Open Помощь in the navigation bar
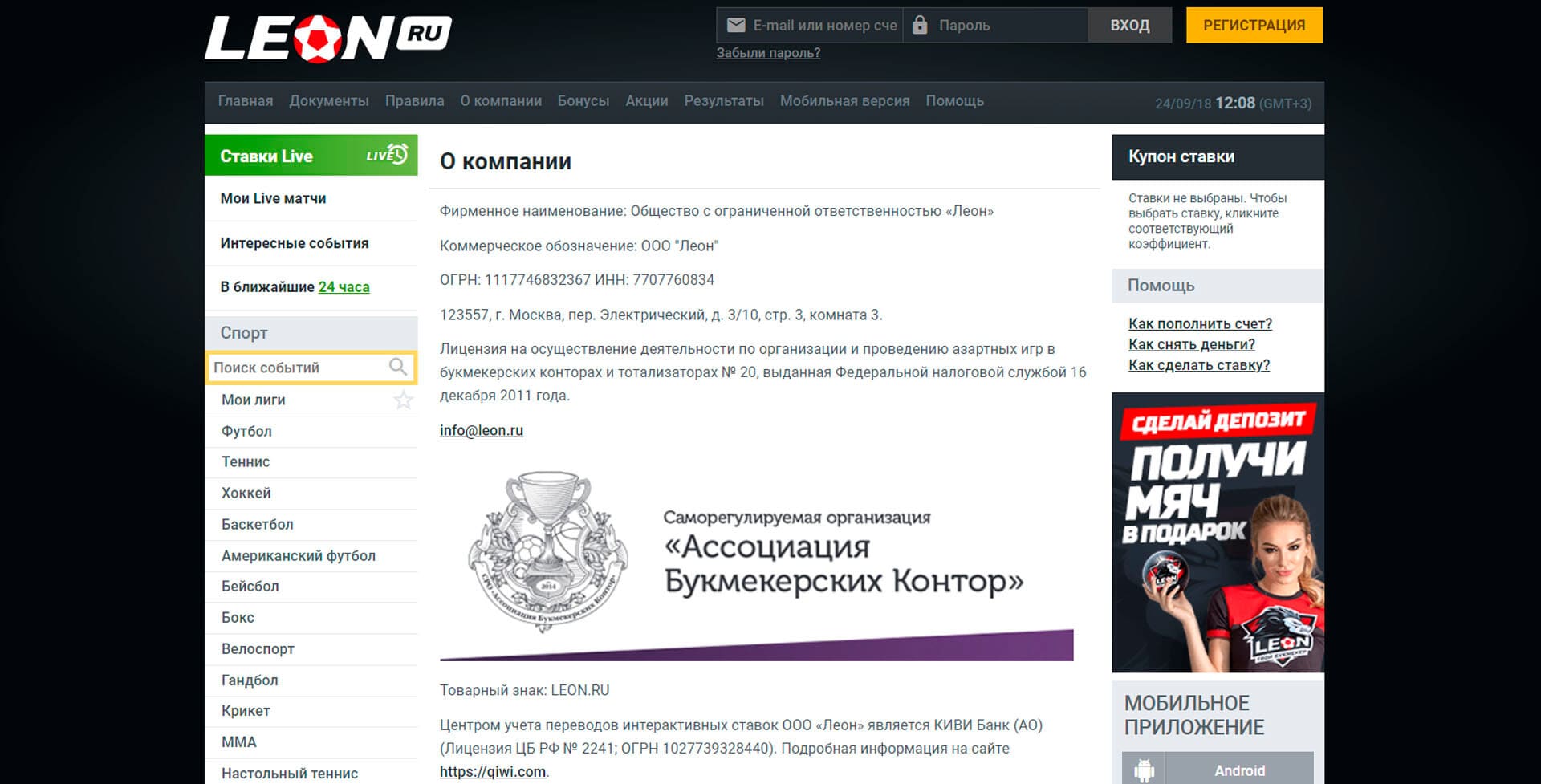Screen dimensions: 1541x784 [955, 101]
